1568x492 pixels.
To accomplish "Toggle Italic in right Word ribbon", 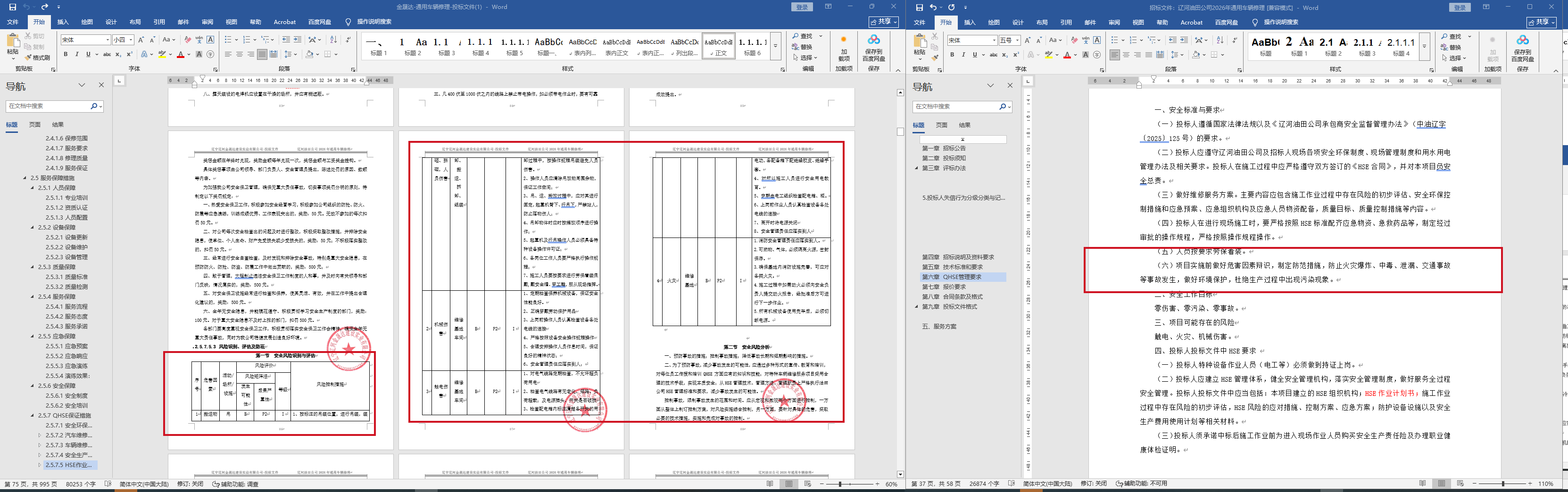I will [x=963, y=55].
